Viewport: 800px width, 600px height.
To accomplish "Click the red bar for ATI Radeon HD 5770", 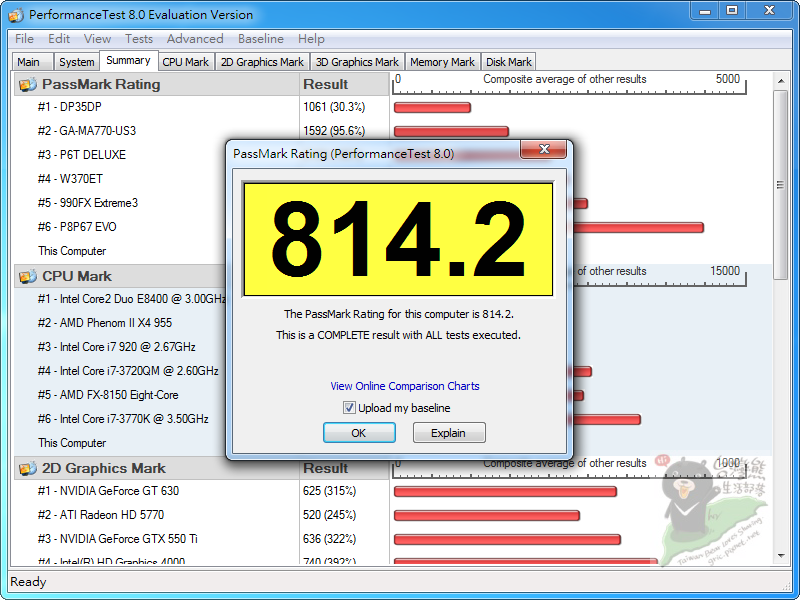I will click(487, 515).
